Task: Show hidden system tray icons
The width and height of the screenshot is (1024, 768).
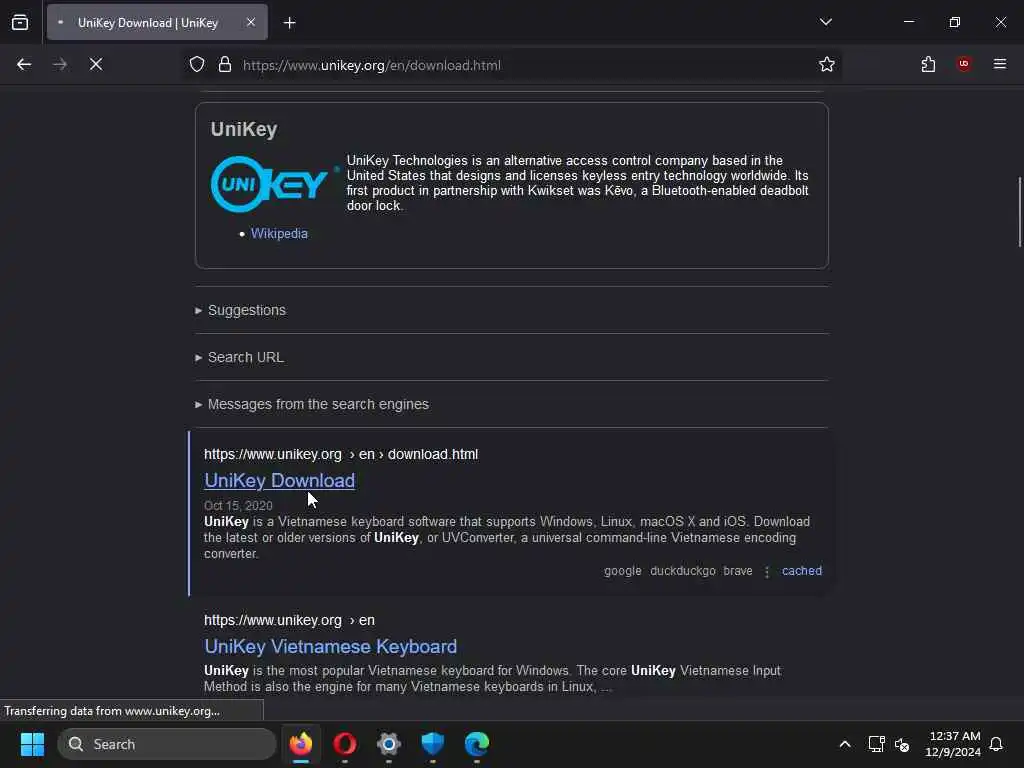Action: point(844,744)
